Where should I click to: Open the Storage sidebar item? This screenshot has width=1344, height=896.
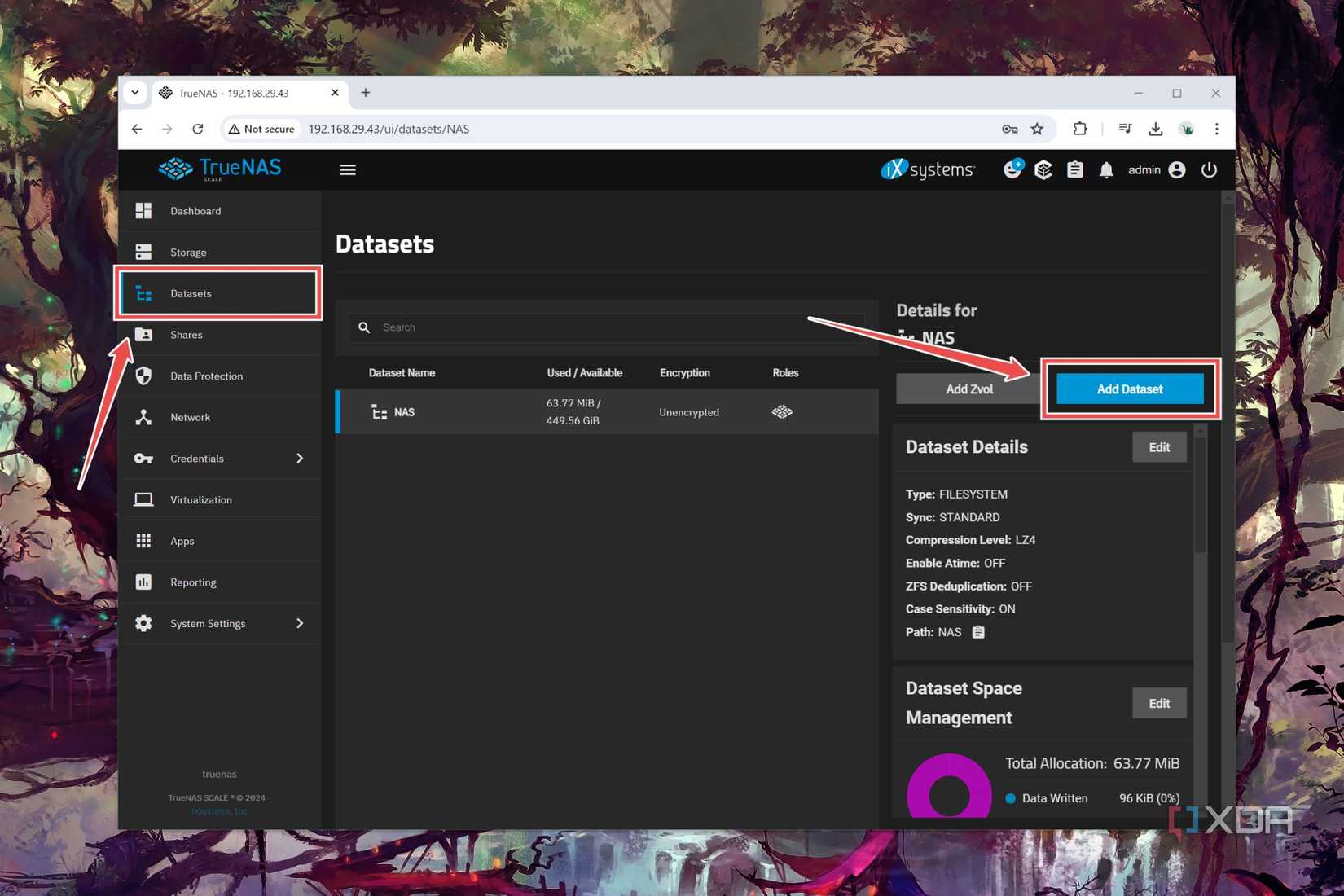pyautogui.click(x=219, y=253)
